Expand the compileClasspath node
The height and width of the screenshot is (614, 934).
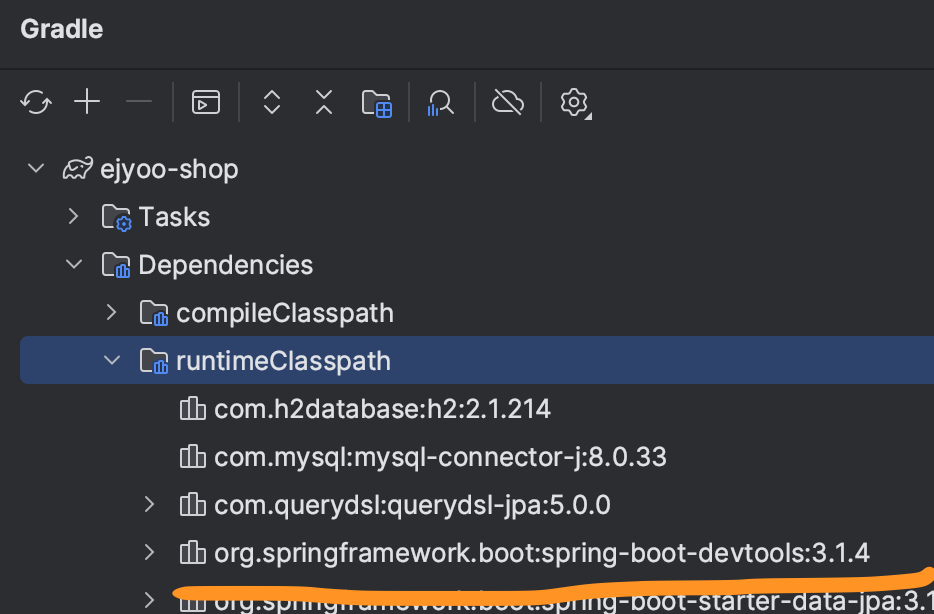(x=111, y=312)
